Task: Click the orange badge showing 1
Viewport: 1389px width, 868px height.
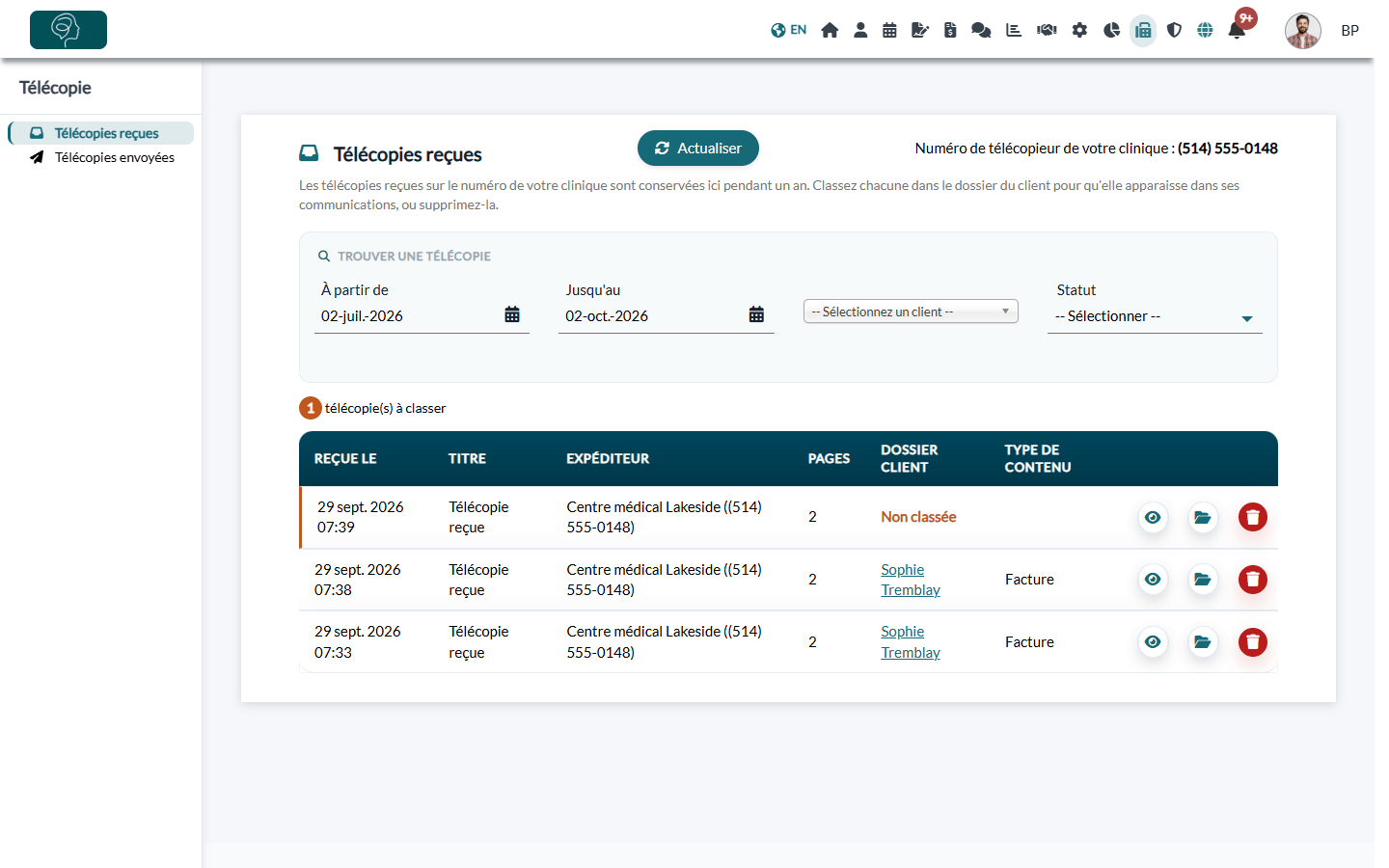Action: coord(311,408)
